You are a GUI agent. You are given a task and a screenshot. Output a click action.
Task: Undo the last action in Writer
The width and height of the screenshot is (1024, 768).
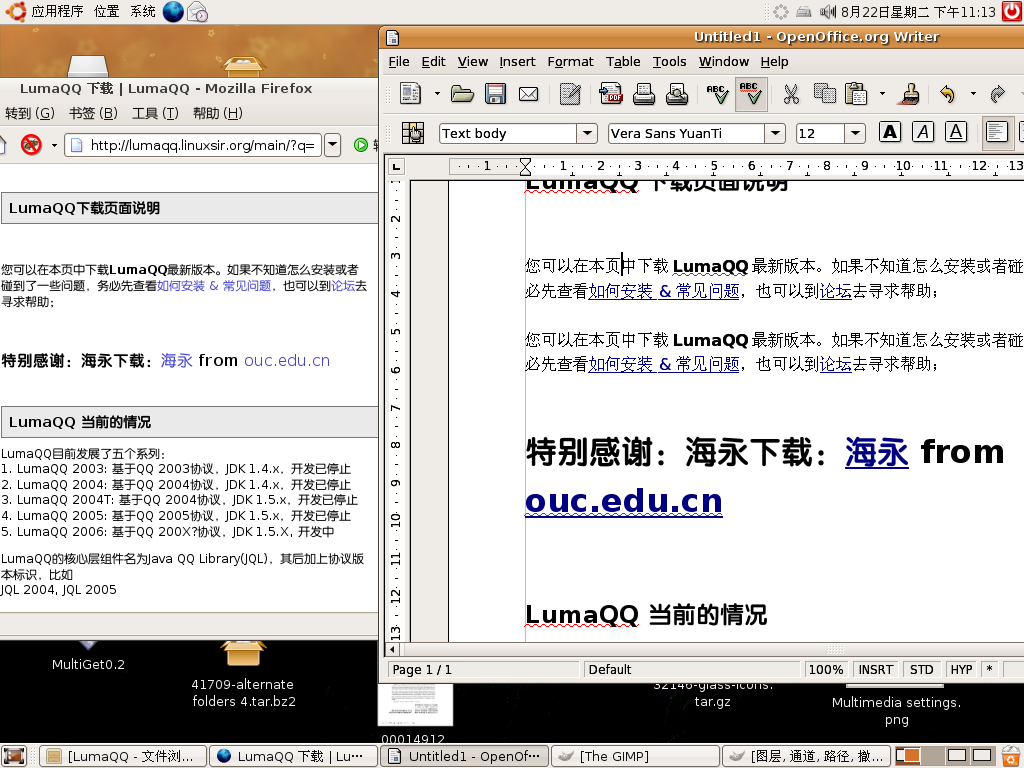948,94
